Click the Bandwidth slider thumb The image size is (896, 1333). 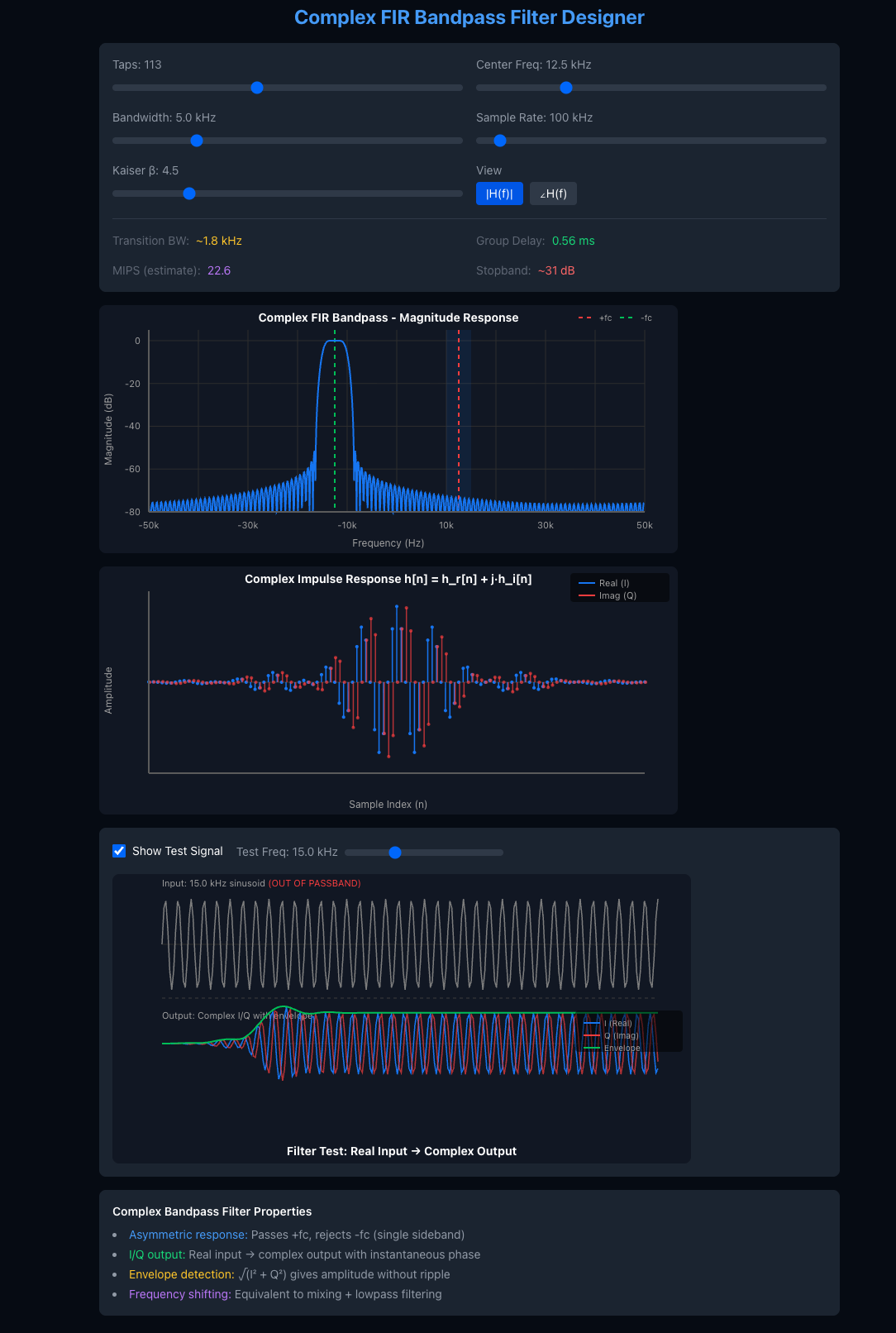(x=197, y=141)
